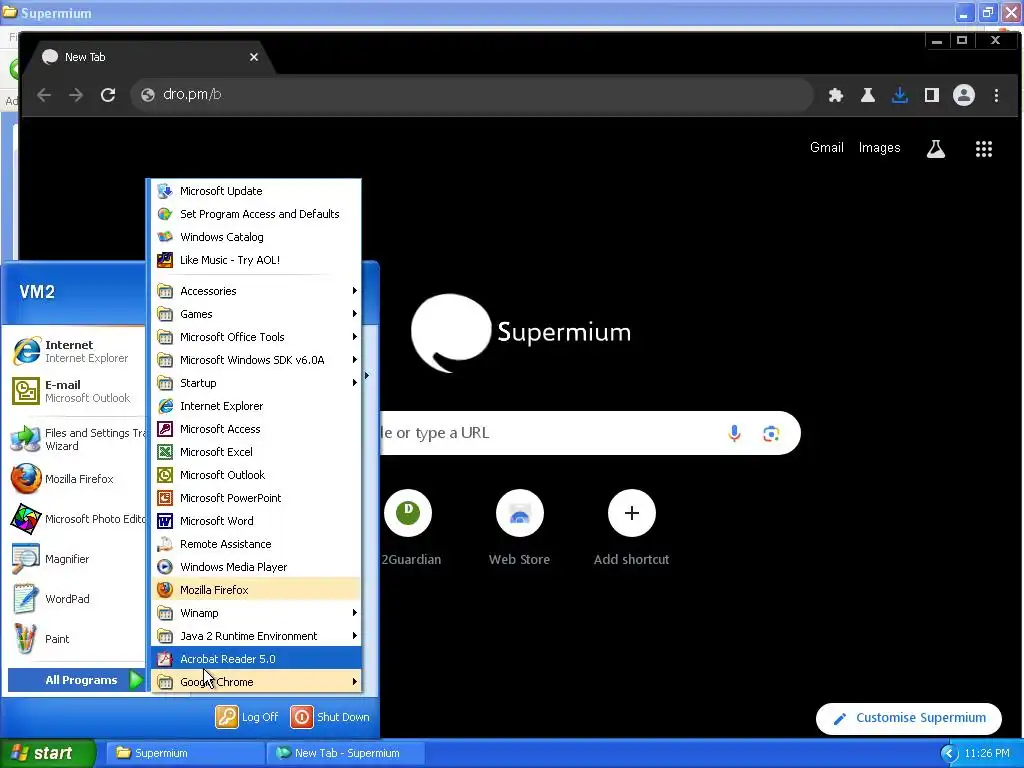Close the New Tab browser tab

click(x=253, y=57)
